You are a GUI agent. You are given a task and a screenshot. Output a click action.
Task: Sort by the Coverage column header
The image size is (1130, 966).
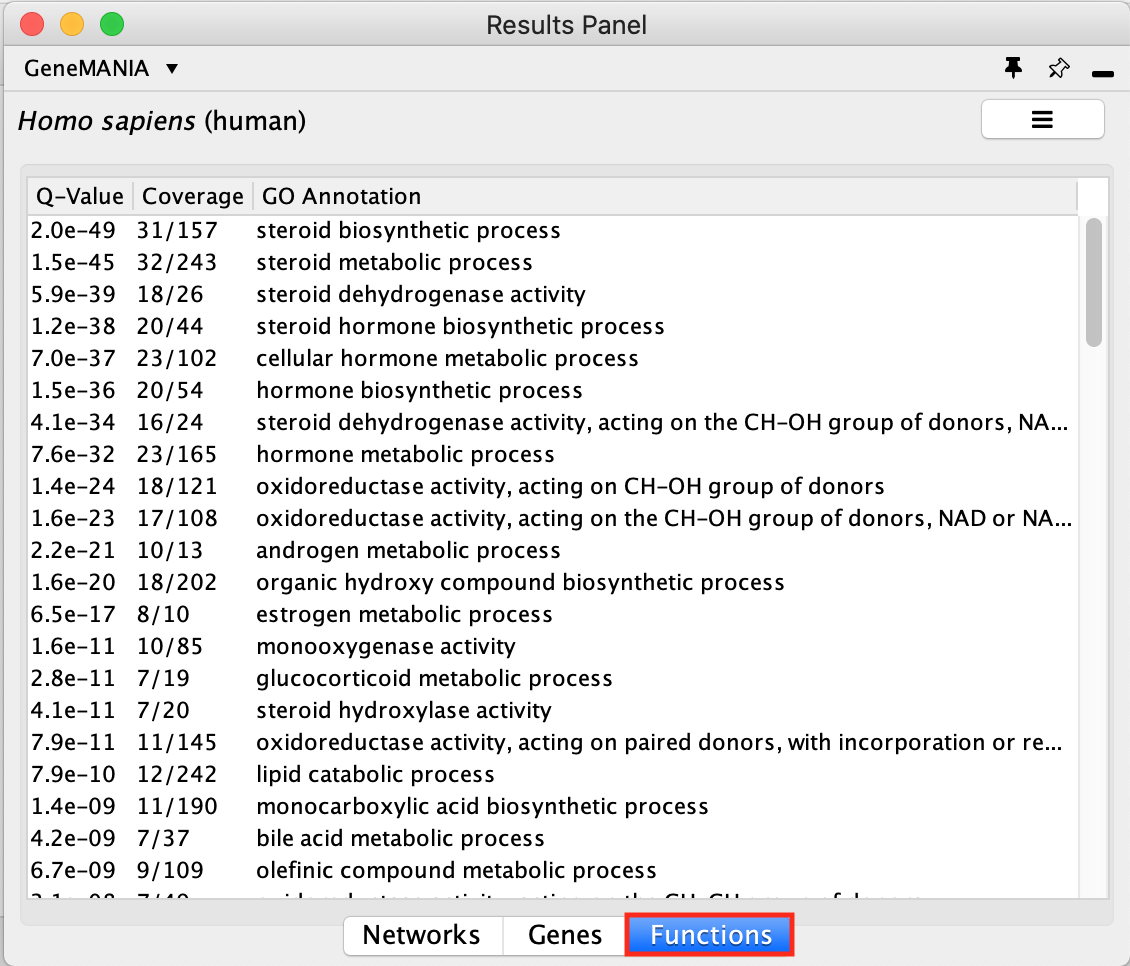click(192, 196)
